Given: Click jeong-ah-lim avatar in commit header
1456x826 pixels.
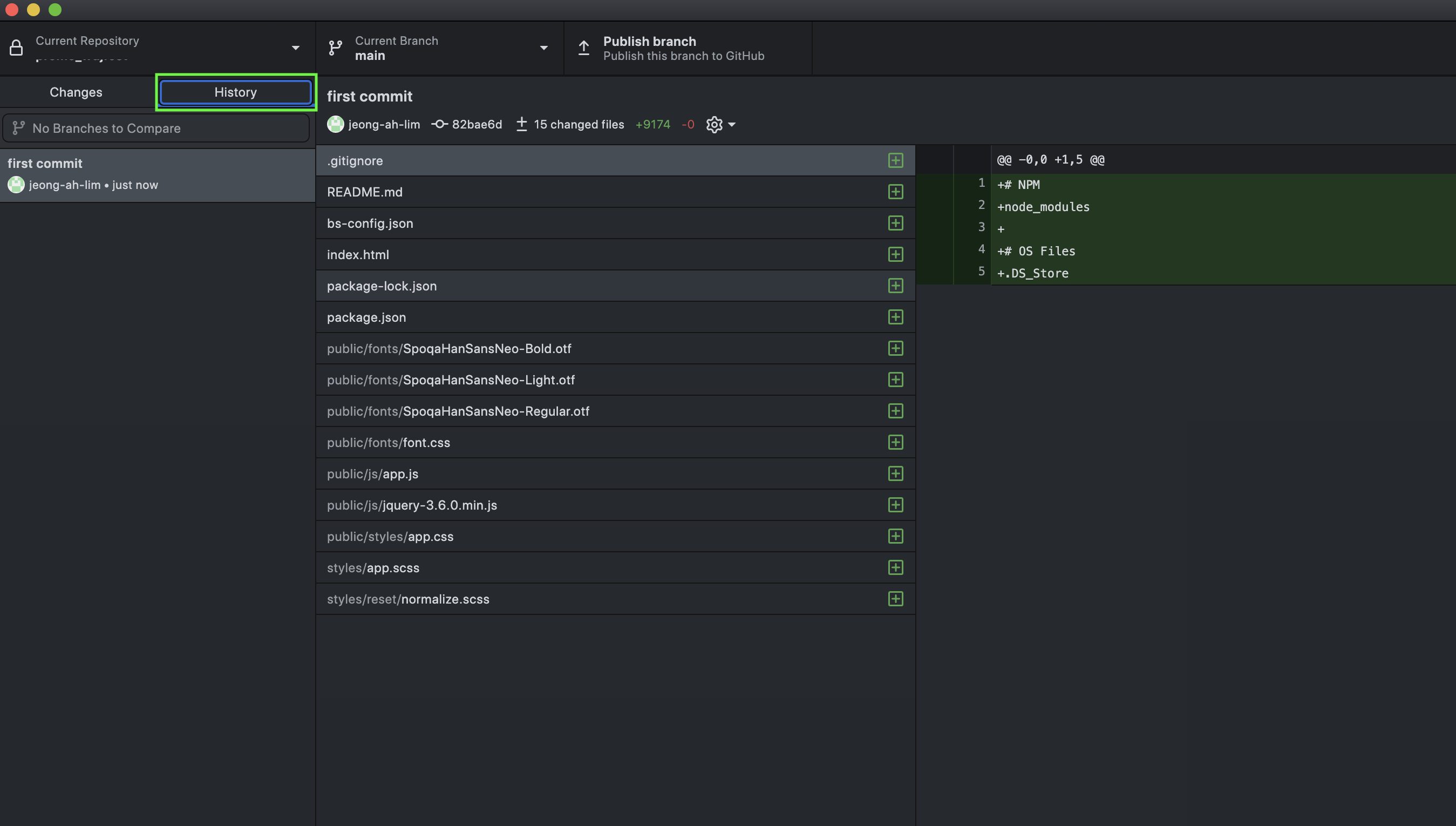Looking at the screenshot, I should pyautogui.click(x=335, y=124).
